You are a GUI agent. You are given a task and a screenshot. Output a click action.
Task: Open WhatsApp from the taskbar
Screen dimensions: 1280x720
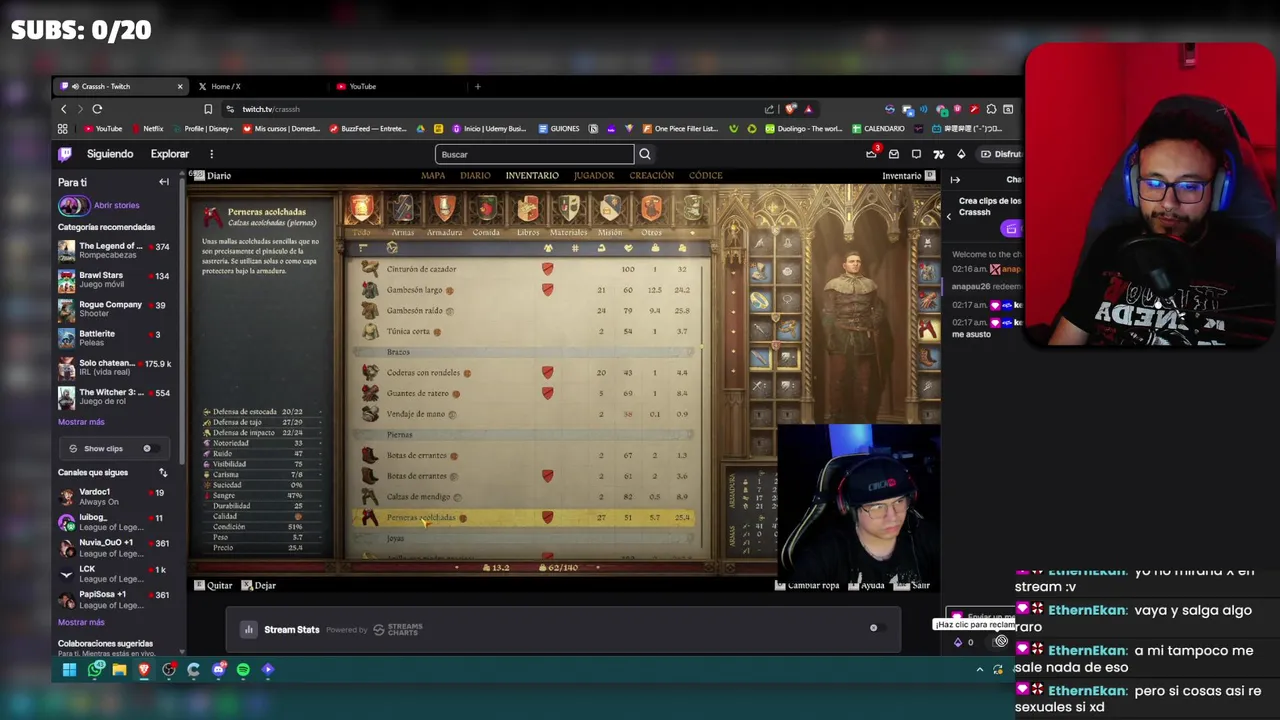[x=95, y=670]
